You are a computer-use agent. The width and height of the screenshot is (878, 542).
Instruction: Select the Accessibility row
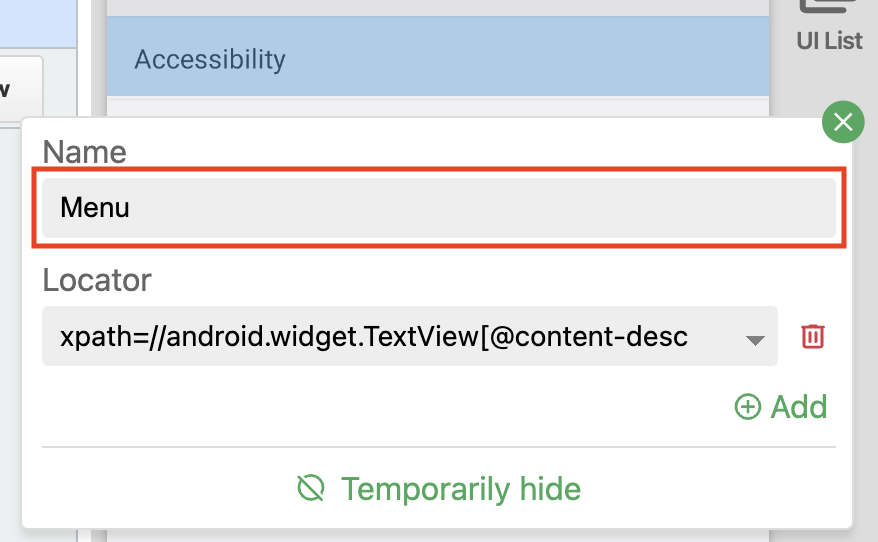pyautogui.click(x=437, y=57)
